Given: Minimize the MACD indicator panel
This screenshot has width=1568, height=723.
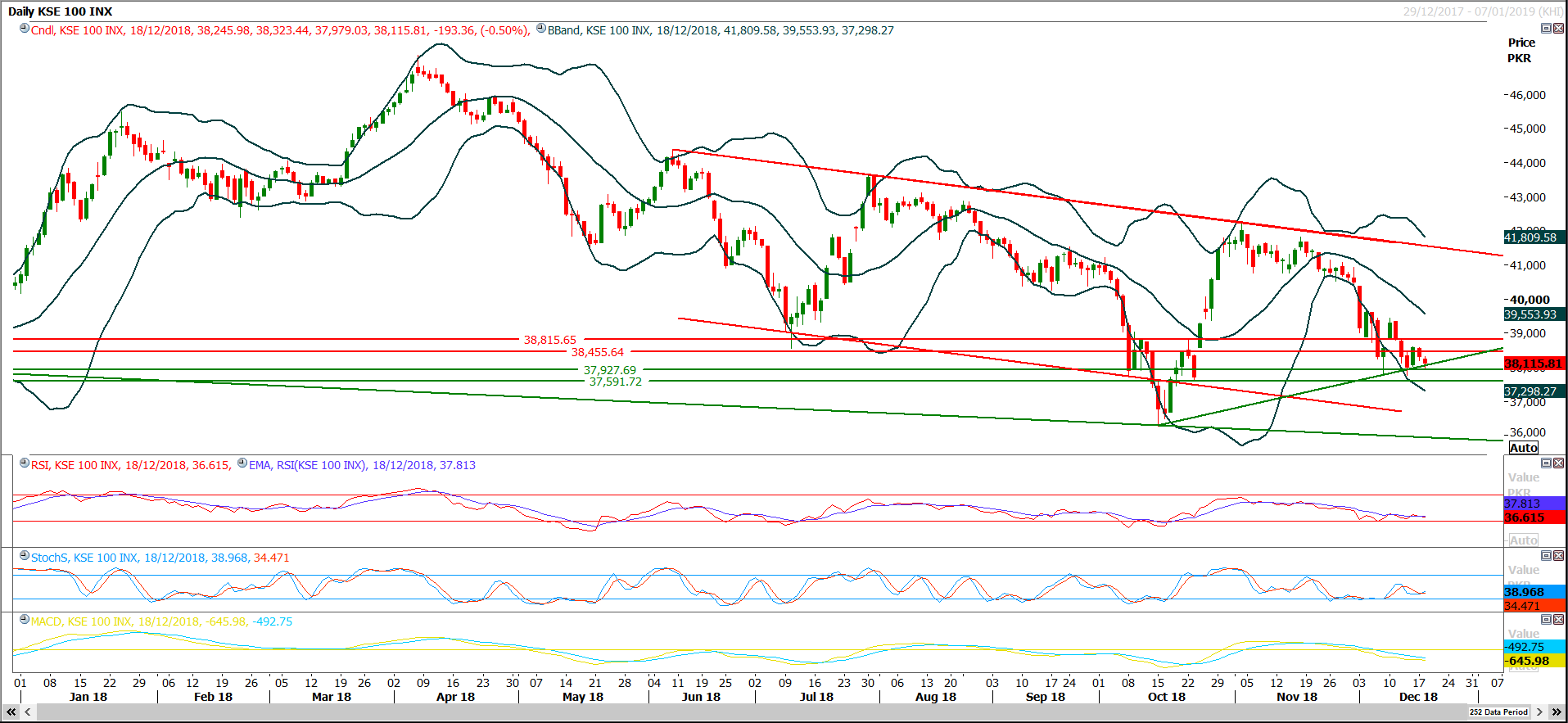Looking at the screenshot, I should click(x=1546, y=620).
